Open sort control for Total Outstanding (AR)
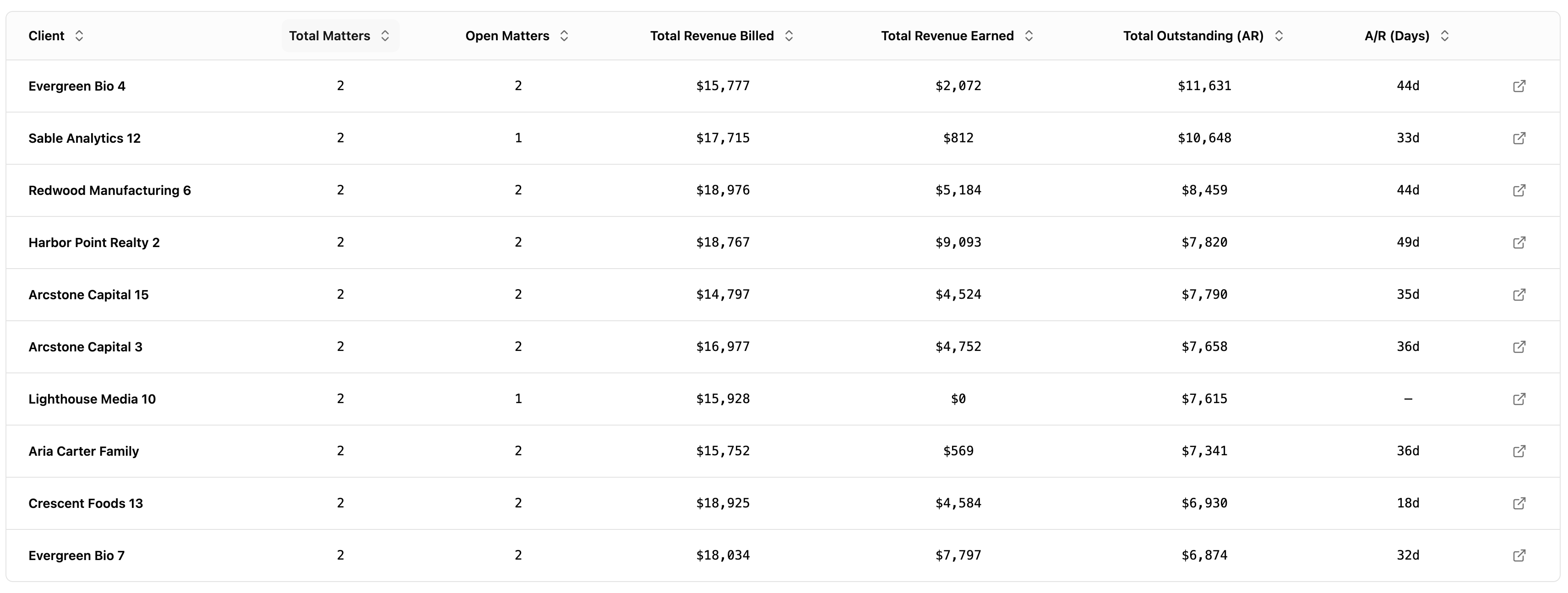Viewport: 1568px width, 593px height. click(1279, 35)
